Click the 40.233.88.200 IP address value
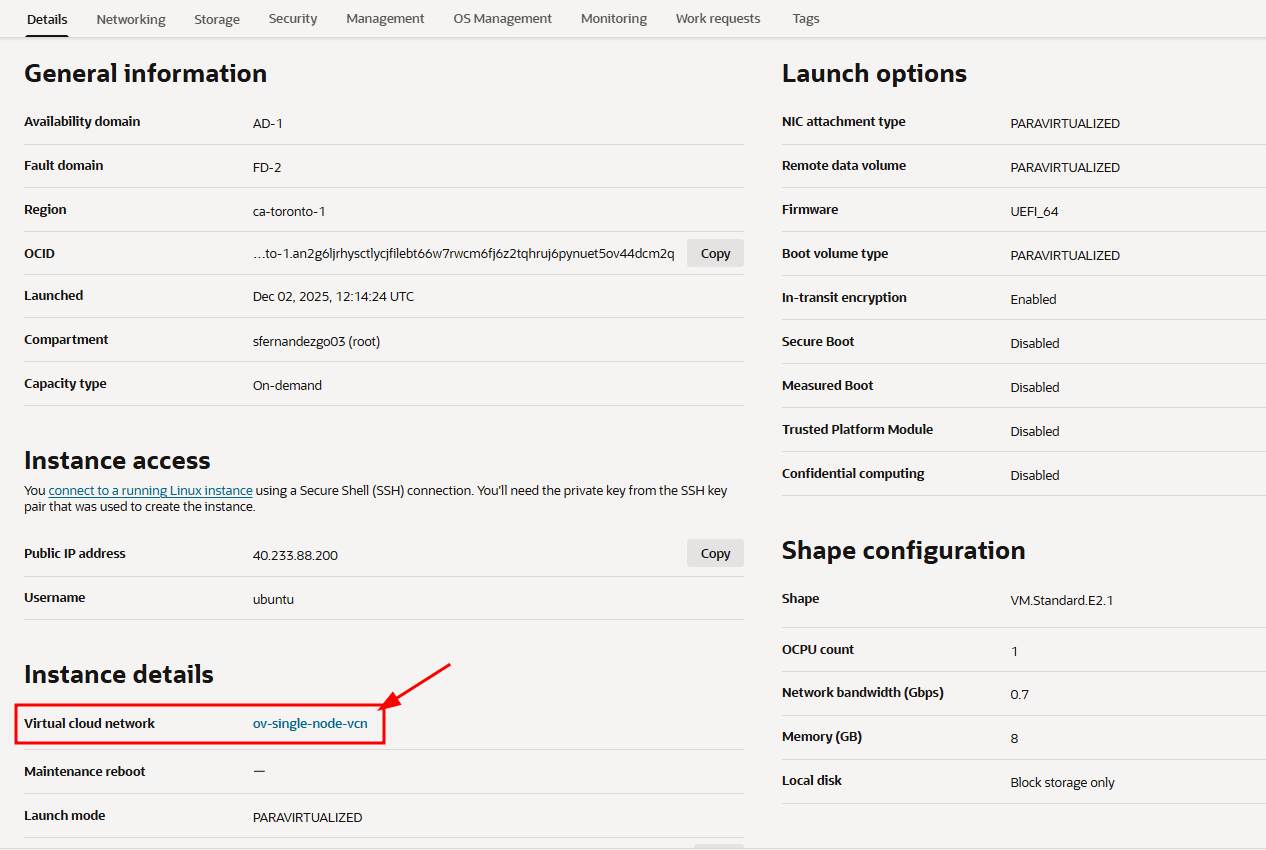 pyautogui.click(x=295, y=555)
